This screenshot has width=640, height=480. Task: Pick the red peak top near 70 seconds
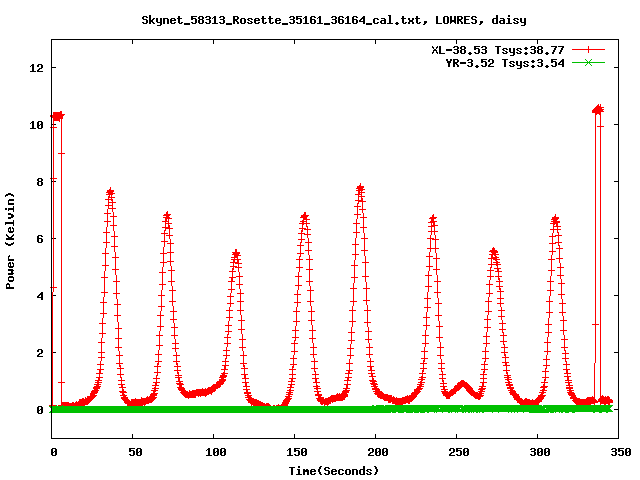[x=167, y=215]
